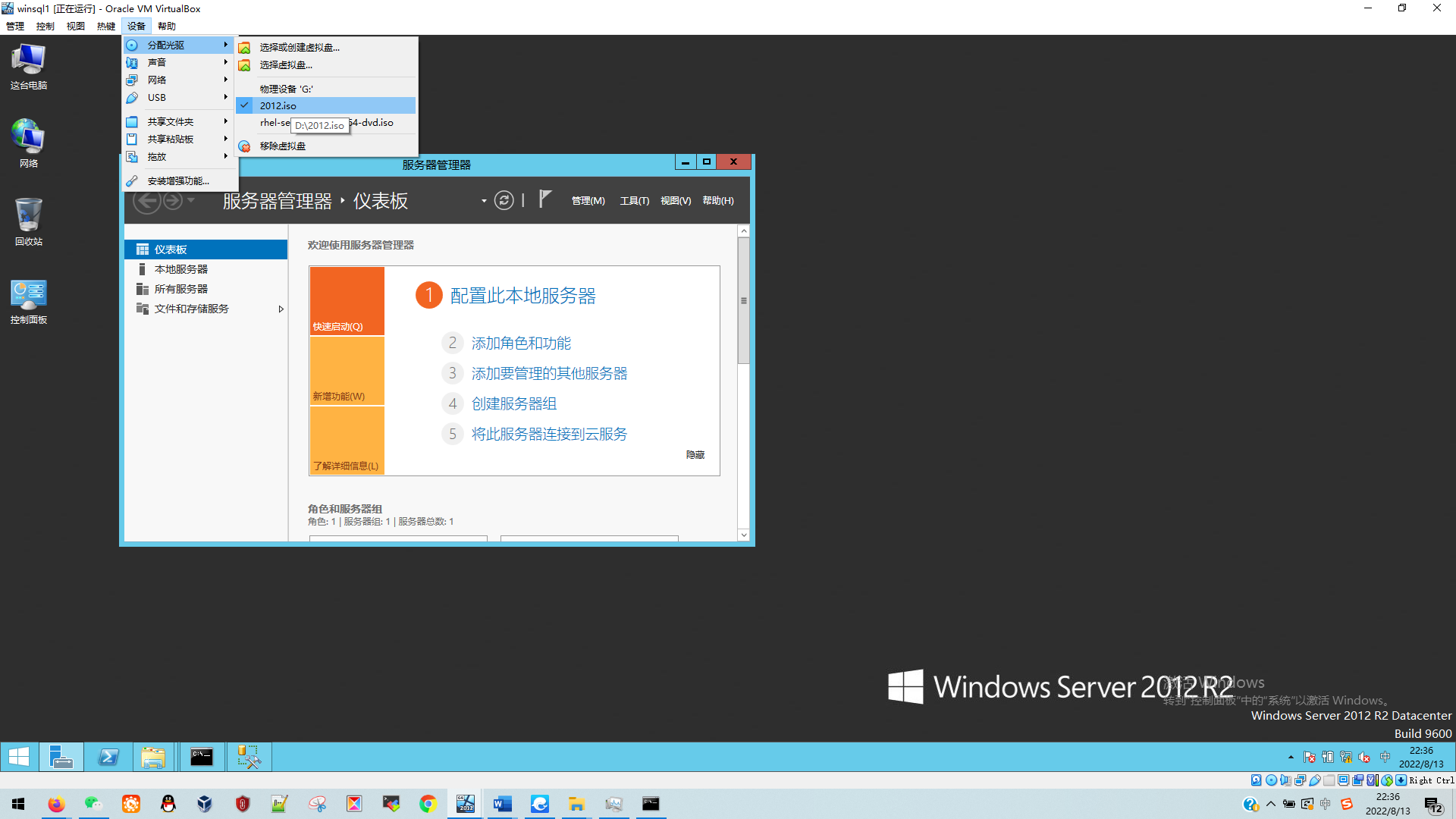Expand the 拖放 submenu

click(178, 156)
